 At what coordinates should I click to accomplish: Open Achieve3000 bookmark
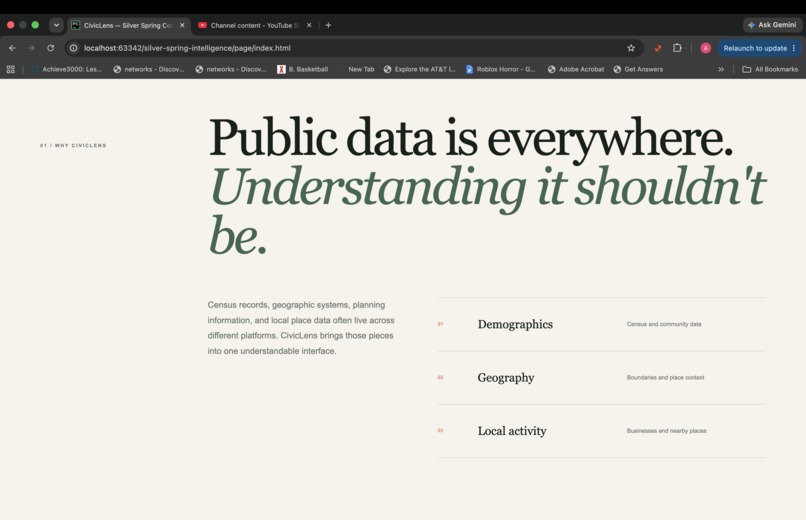pos(66,69)
